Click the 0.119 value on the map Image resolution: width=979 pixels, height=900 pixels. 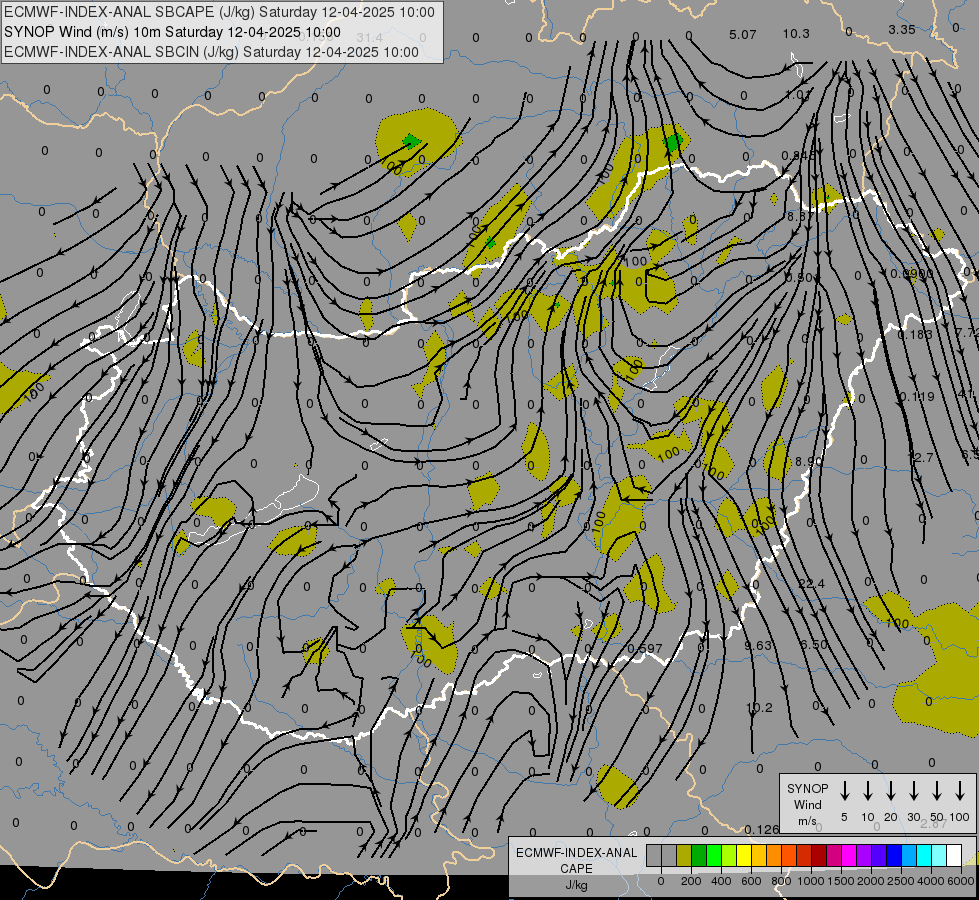[917, 397]
